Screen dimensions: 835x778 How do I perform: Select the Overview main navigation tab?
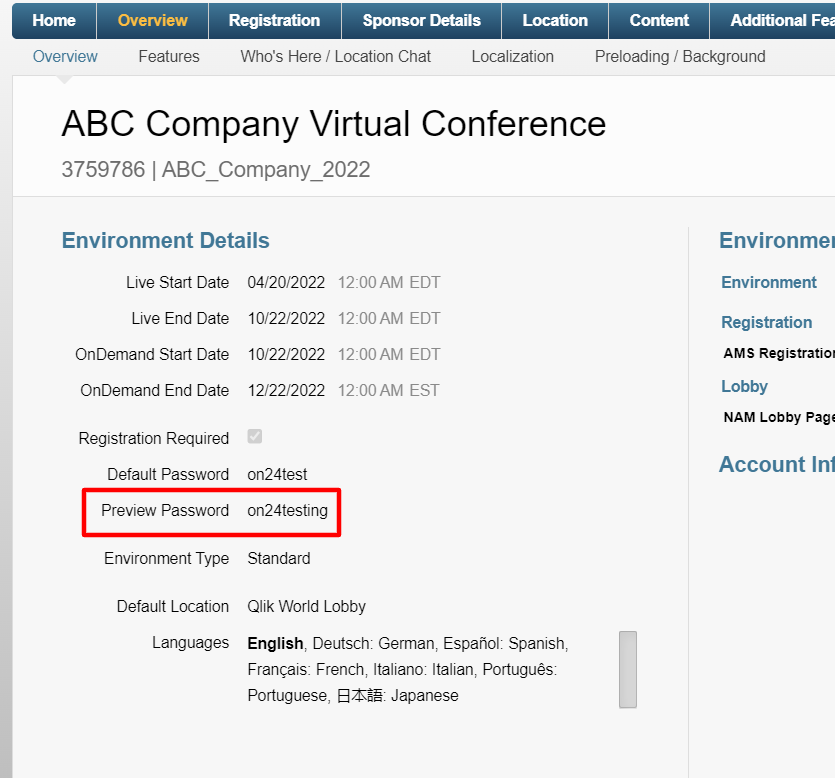pyautogui.click(x=152, y=21)
